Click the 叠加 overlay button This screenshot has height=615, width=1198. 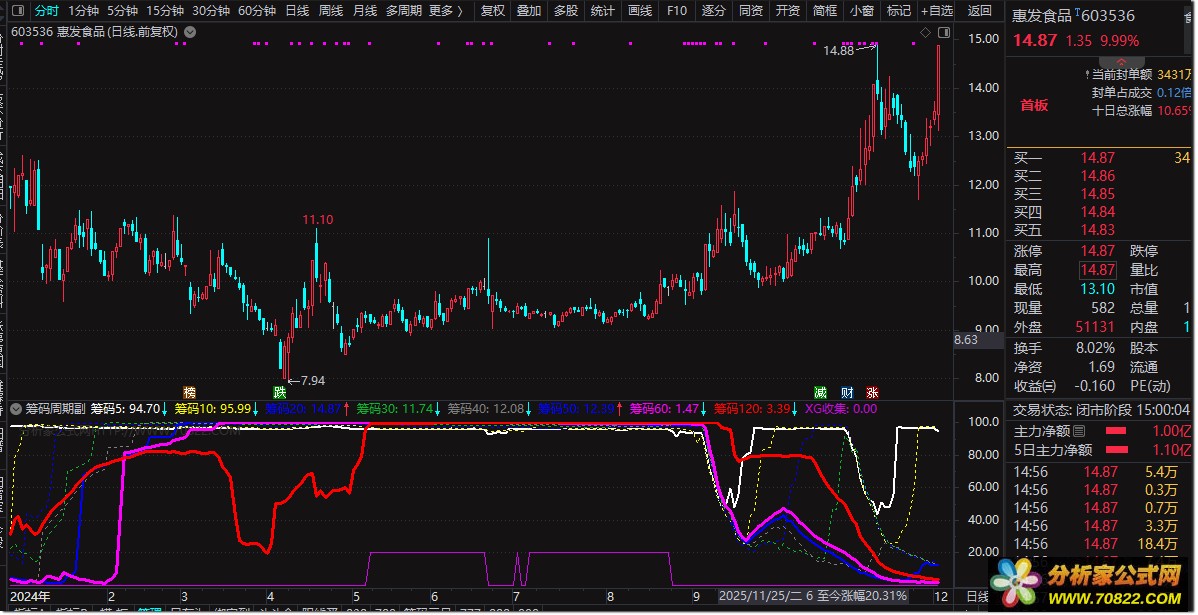coord(529,11)
